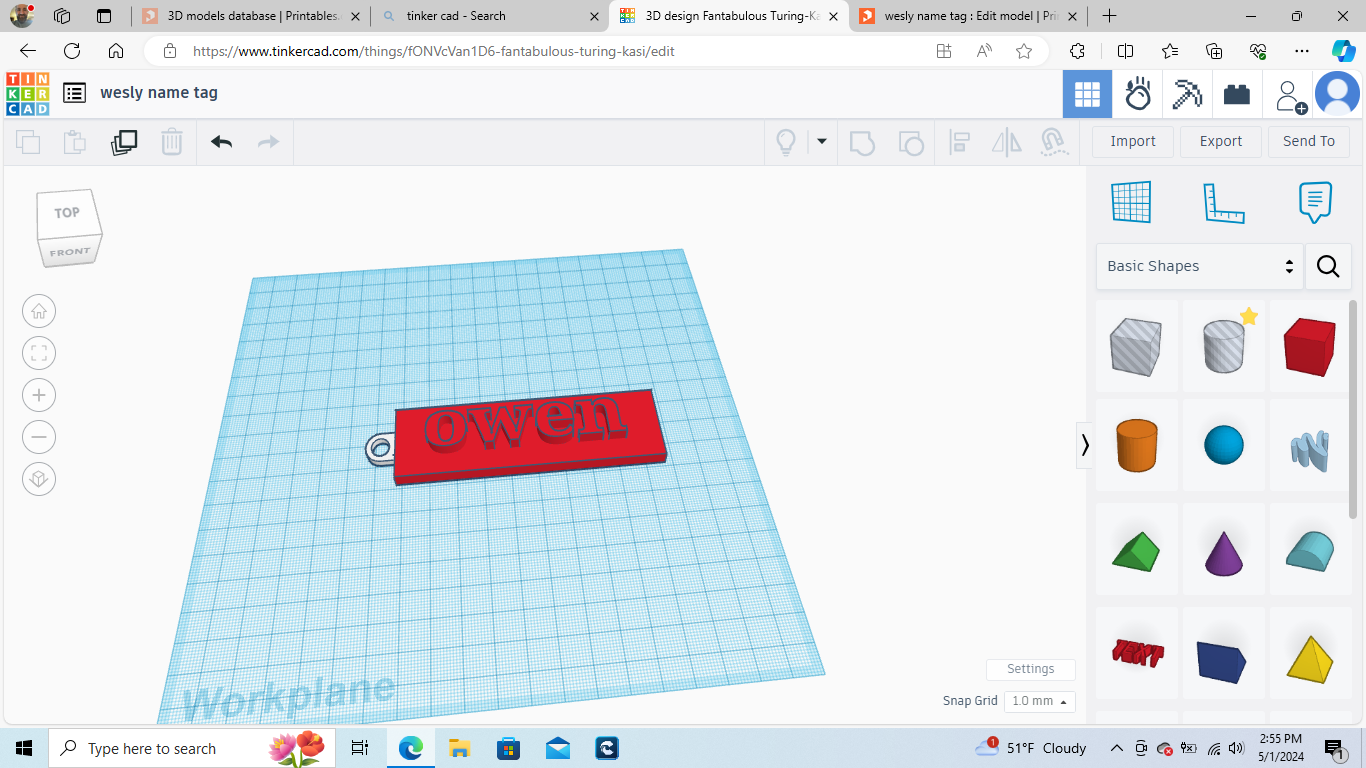
Task: Select the striped Box hole shape
Action: pyautogui.click(x=1136, y=346)
